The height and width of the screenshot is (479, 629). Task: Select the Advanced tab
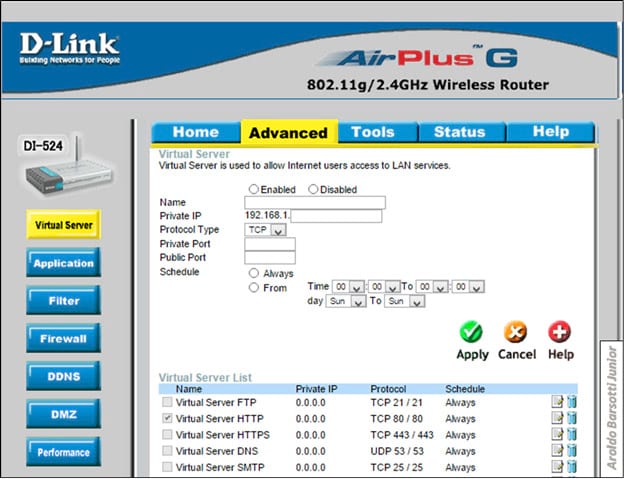[289, 132]
